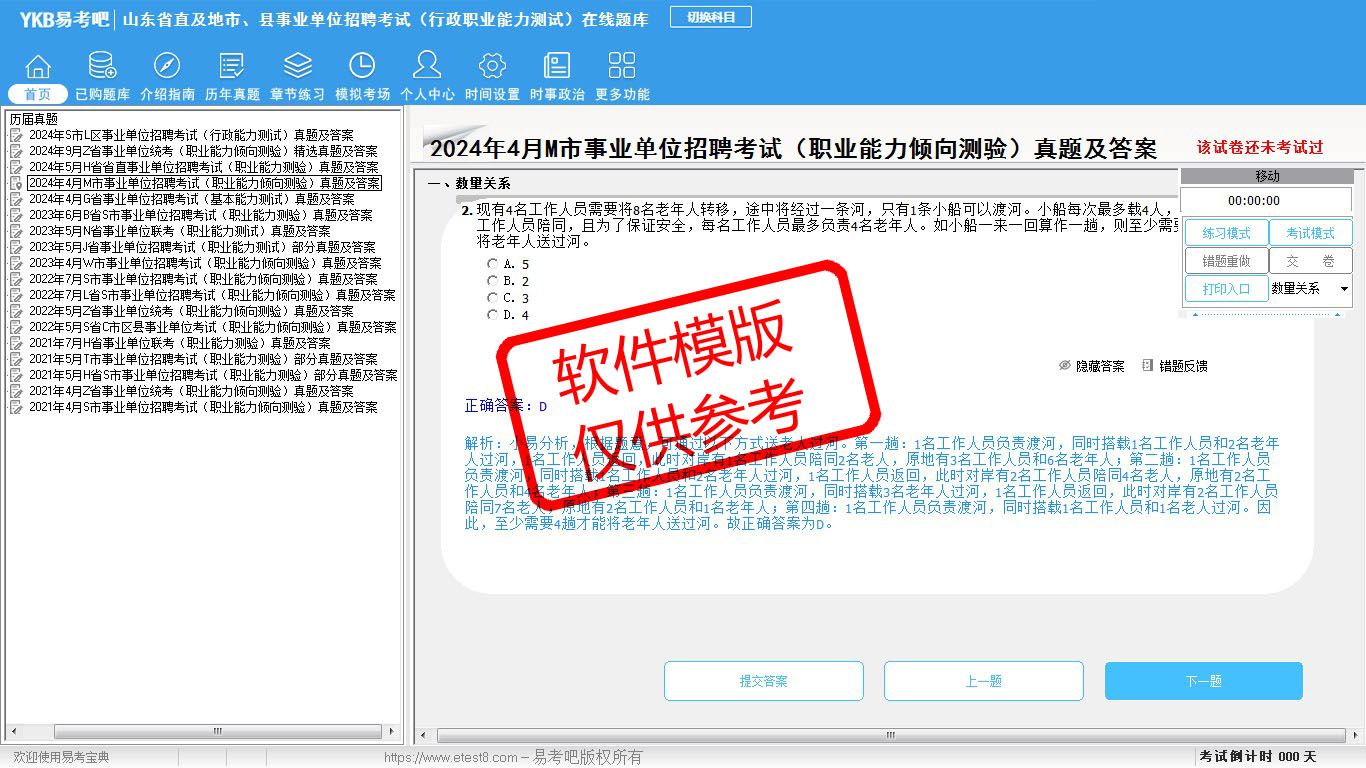Click the 介绍指南 compass icon
This screenshot has width=1366, height=768.
(x=167, y=67)
